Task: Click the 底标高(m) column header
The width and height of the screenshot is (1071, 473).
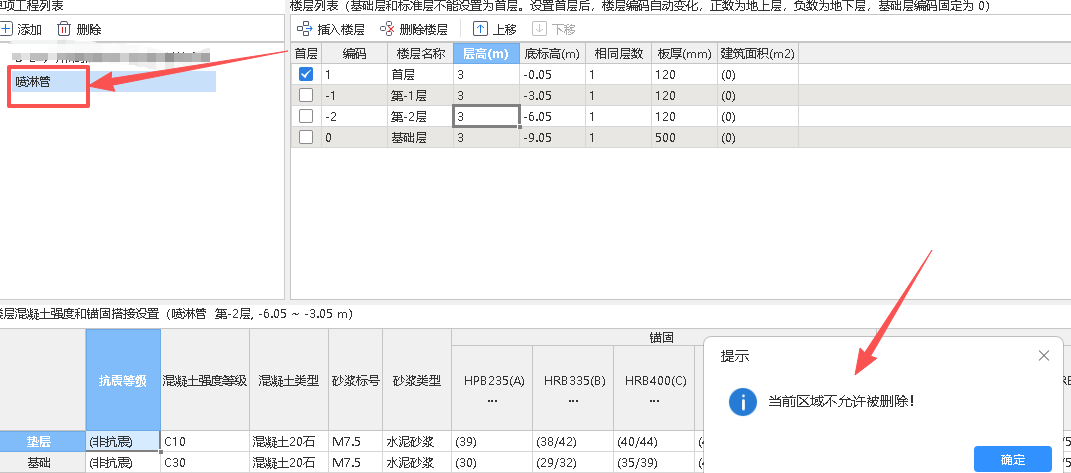Action: [x=552, y=53]
